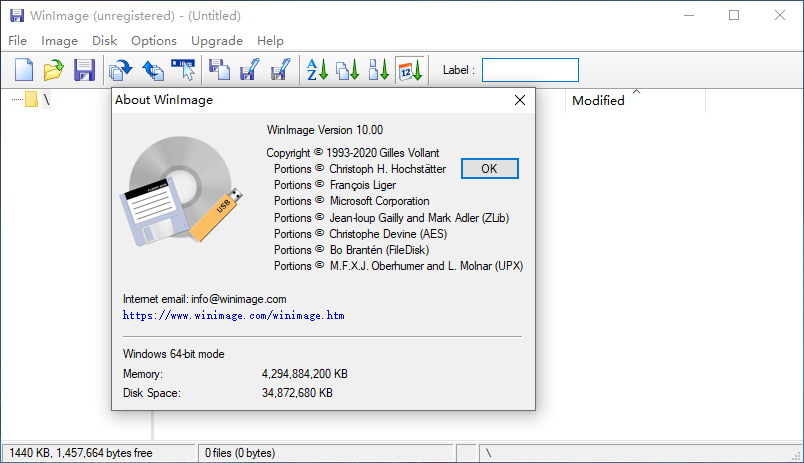This screenshot has height=463, width=804.
Task: Click the 'Bo Brantén (FileDisk)' line
Action: (x=352, y=250)
